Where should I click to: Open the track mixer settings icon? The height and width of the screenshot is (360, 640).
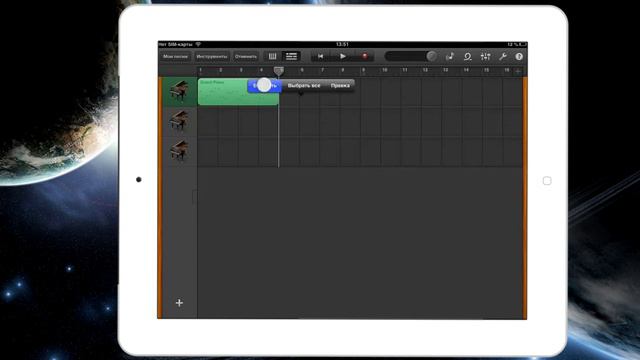click(x=485, y=56)
